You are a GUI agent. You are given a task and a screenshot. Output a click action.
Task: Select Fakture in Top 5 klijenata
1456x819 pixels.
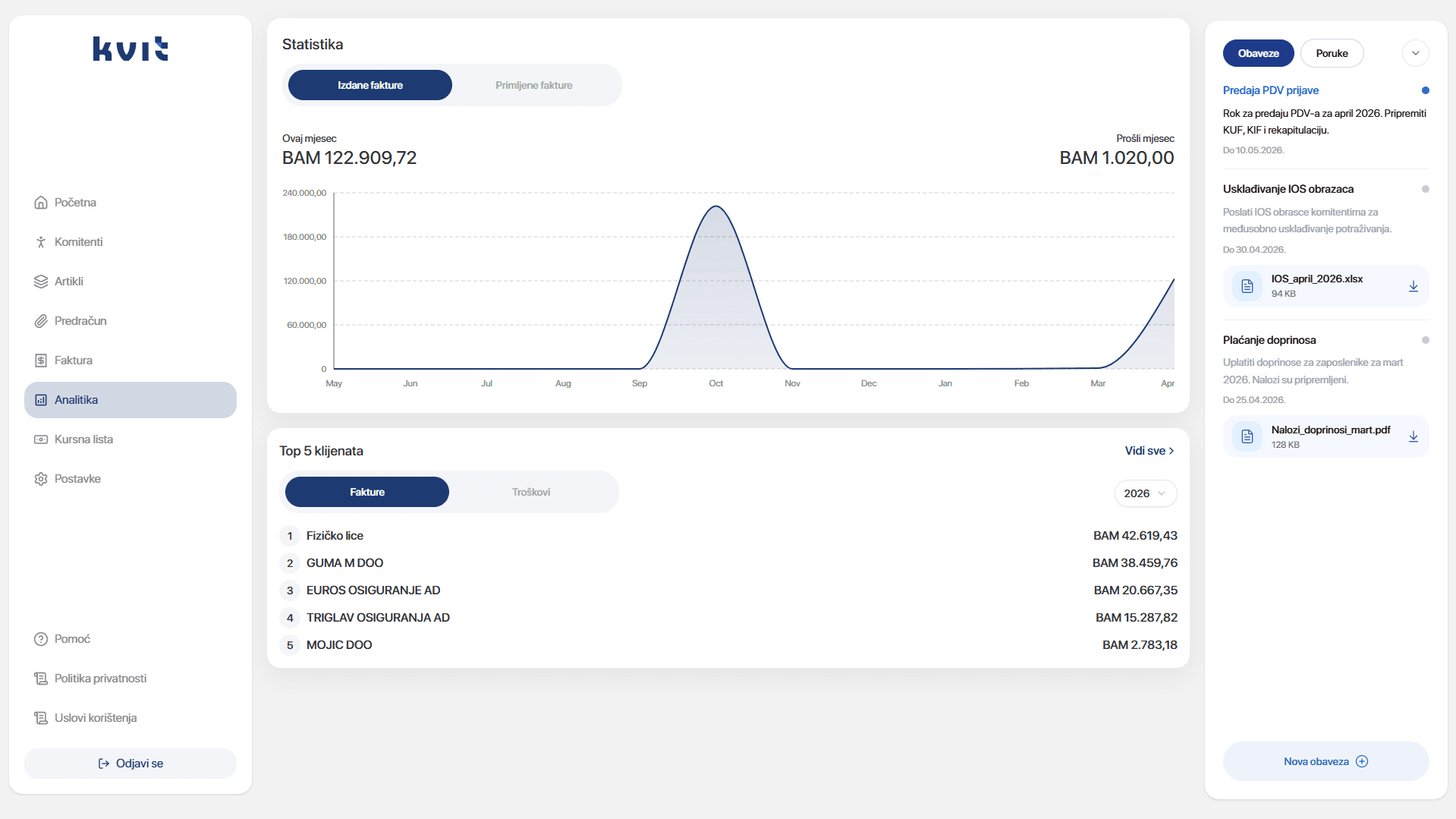pos(367,492)
